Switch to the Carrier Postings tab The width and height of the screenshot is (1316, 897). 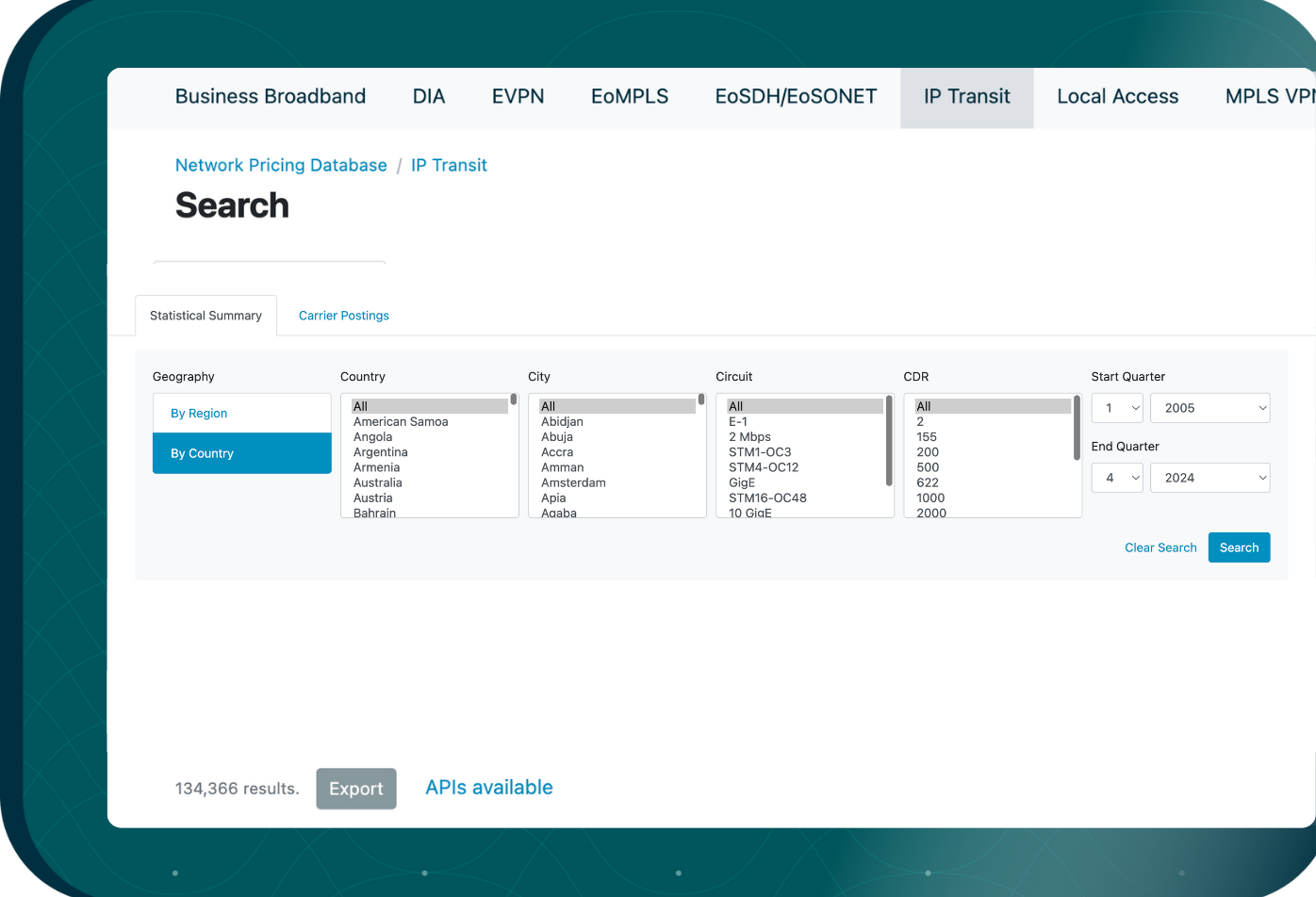click(x=343, y=315)
